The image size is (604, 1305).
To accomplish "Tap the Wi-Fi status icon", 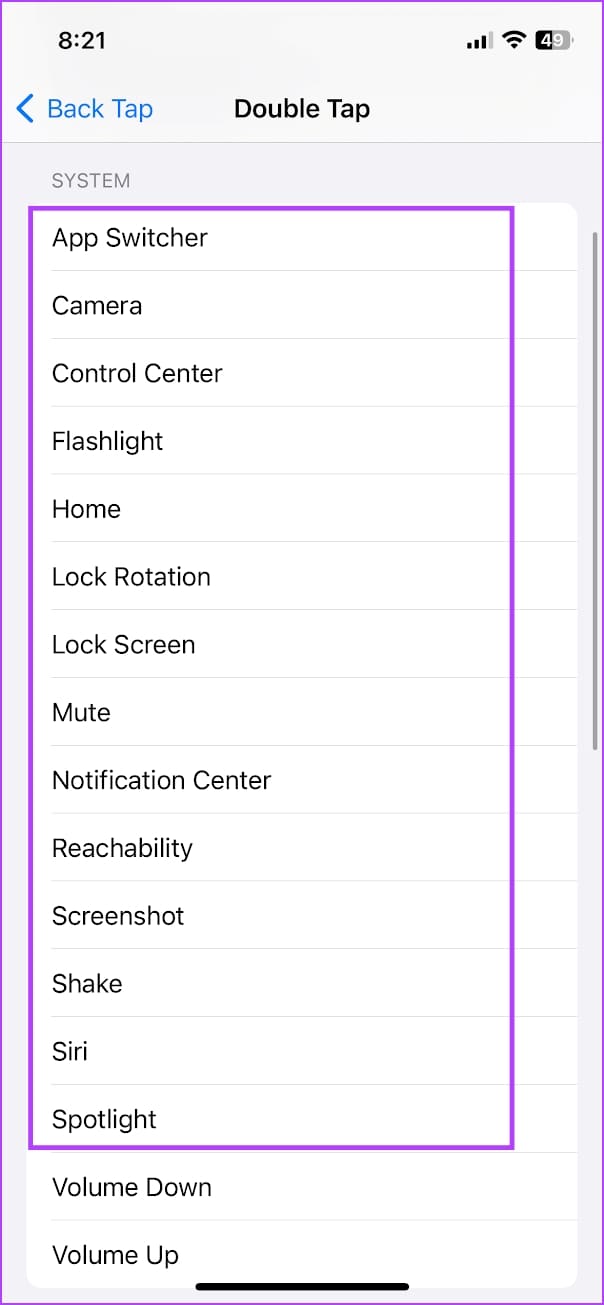I will click(x=515, y=41).
